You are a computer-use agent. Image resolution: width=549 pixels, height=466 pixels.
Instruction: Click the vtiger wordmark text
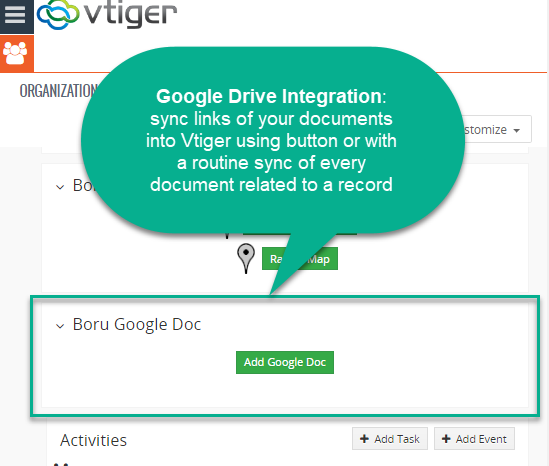click(131, 15)
